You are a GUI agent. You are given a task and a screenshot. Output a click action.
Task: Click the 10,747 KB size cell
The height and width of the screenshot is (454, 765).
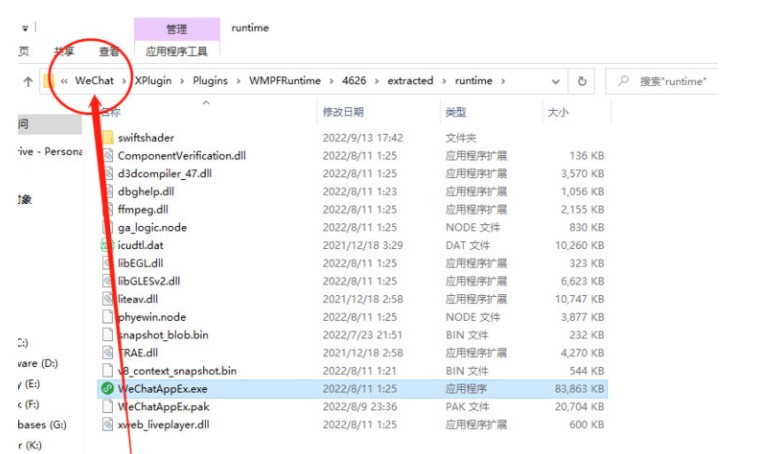[x=579, y=299]
